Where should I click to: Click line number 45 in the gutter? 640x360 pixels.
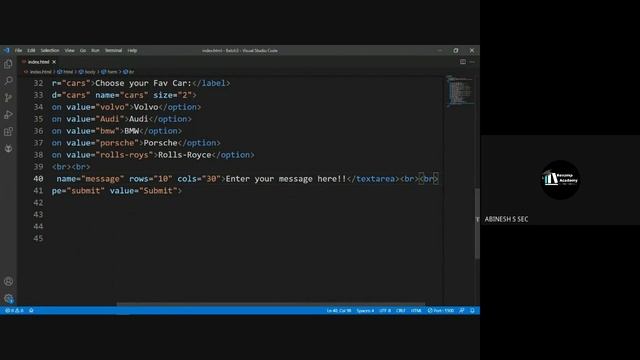[x=38, y=238]
